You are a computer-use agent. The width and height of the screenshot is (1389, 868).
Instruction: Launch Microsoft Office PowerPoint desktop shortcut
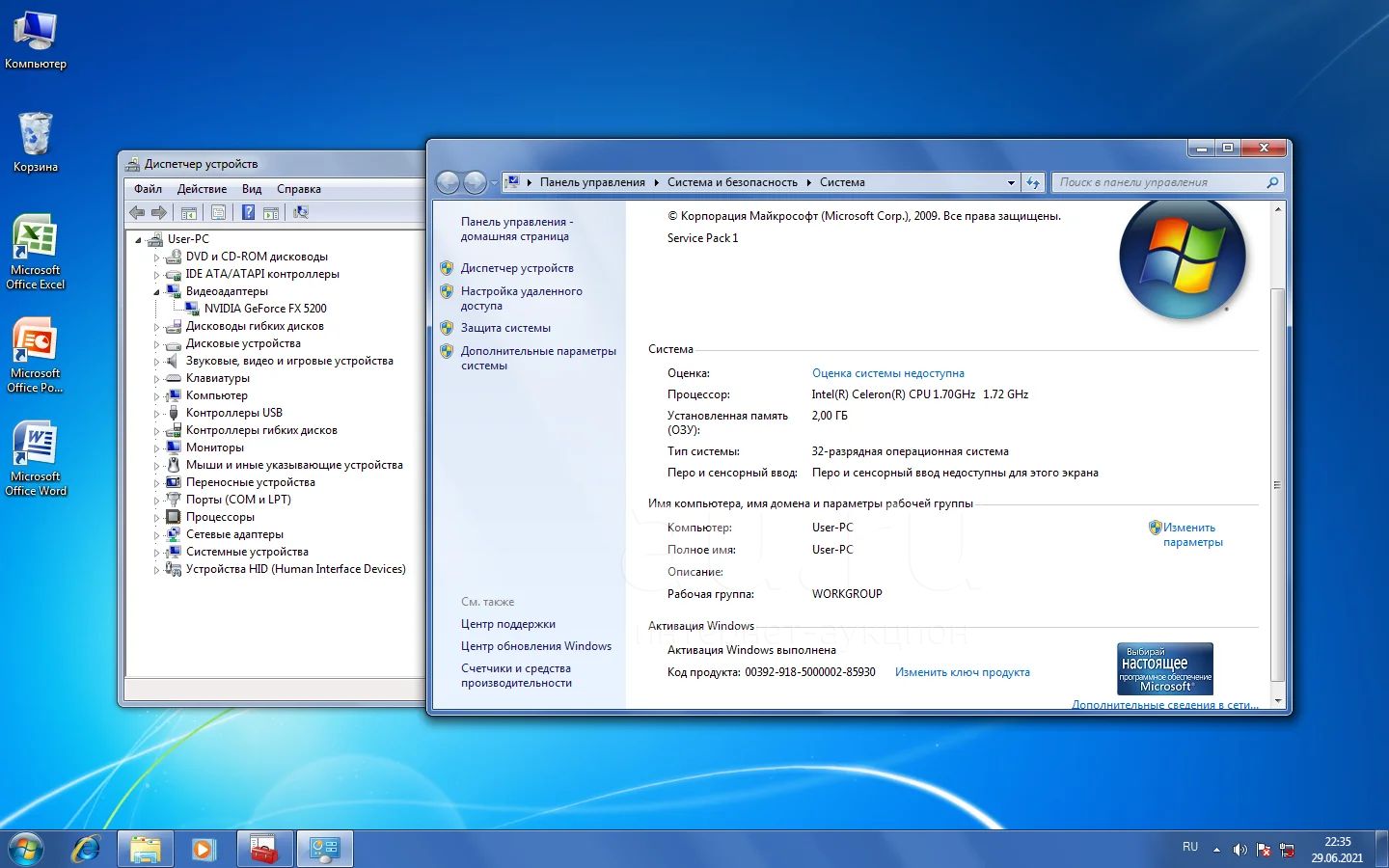click(36, 356)
